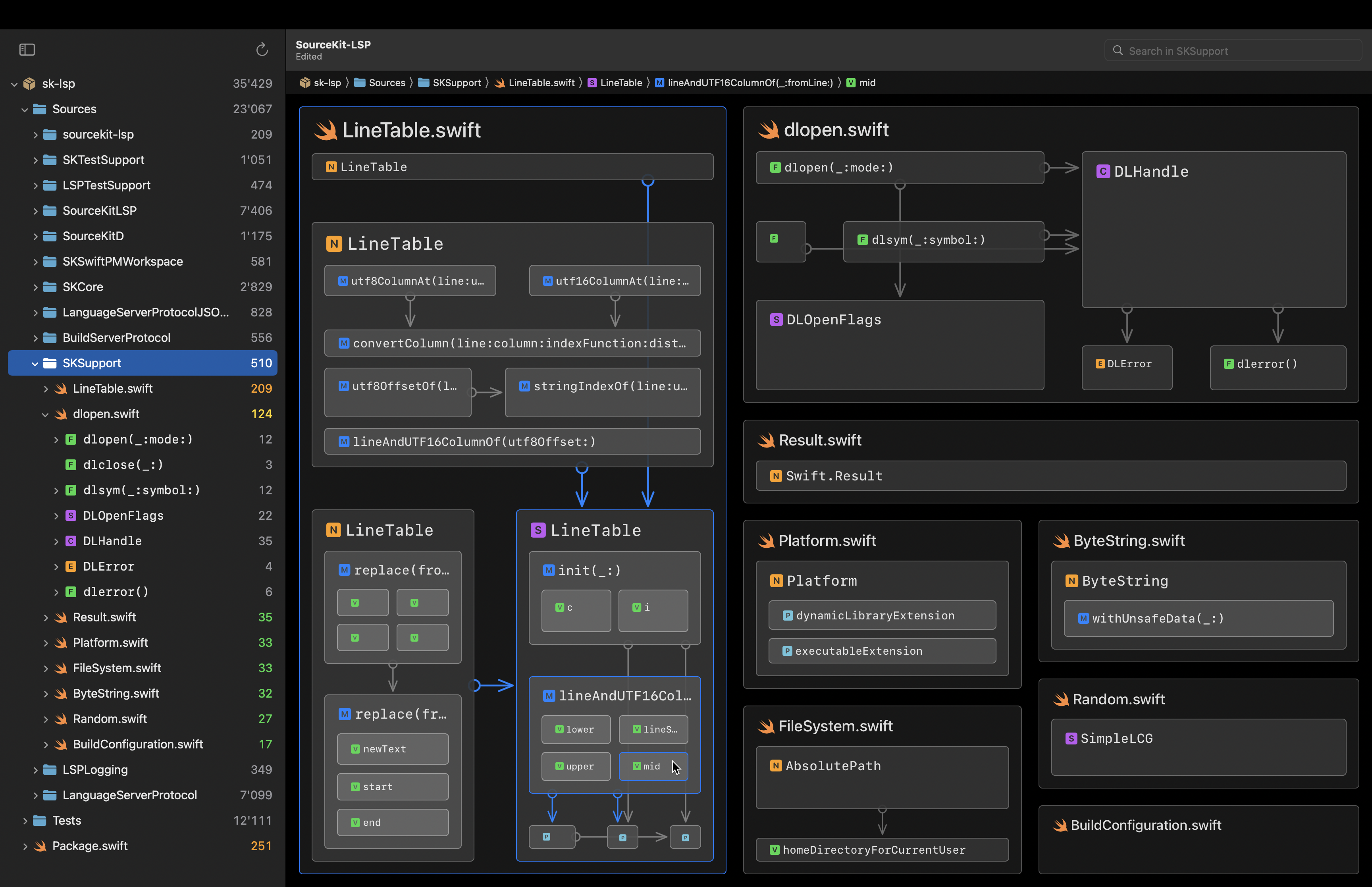Collapse dlopen.swift in sidebar
The width and height of the screenshot is (1372, 887).
point(46,414)
